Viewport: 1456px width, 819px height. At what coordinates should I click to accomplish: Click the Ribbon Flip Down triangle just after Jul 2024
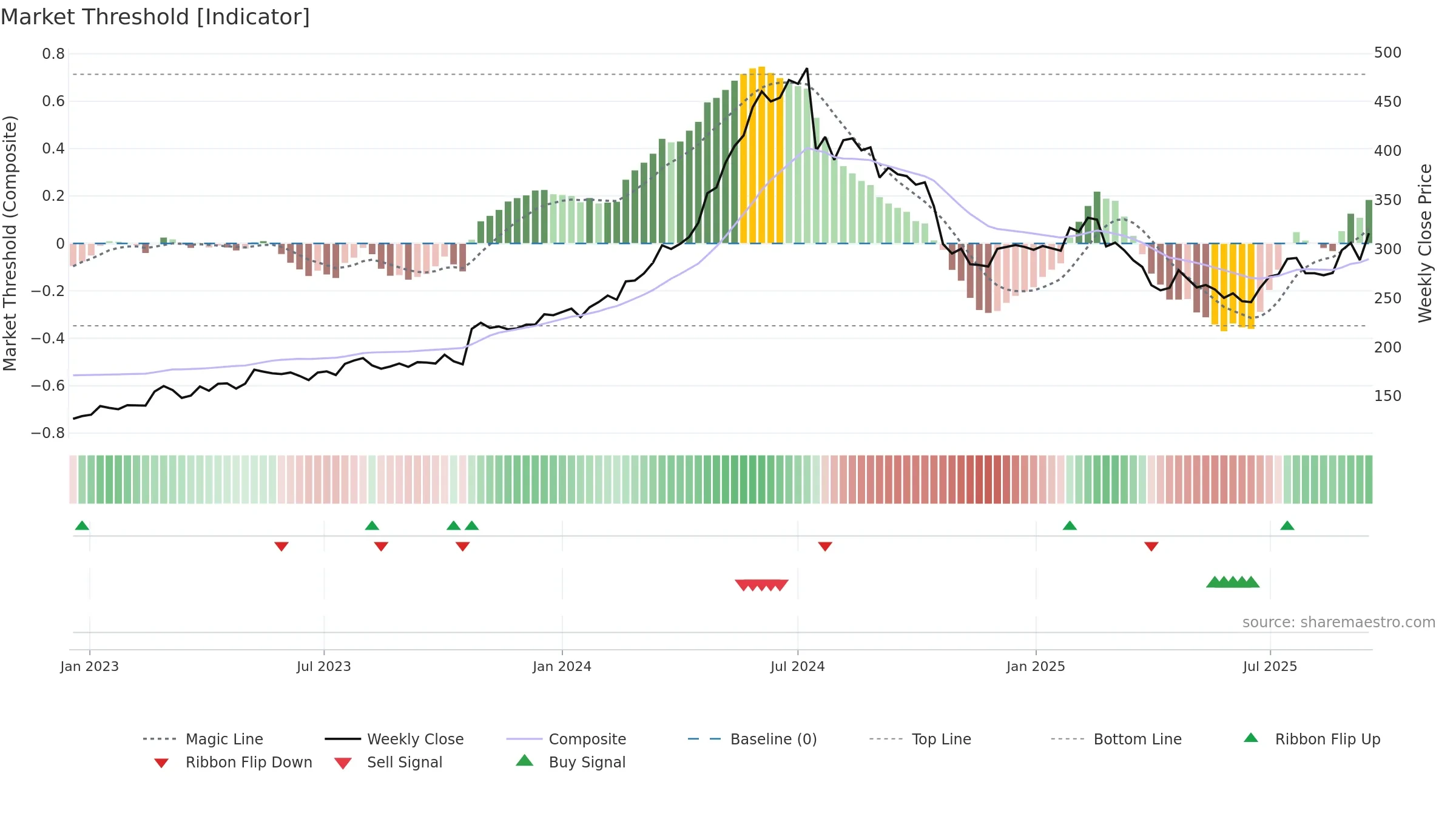(x=825, y=547)
